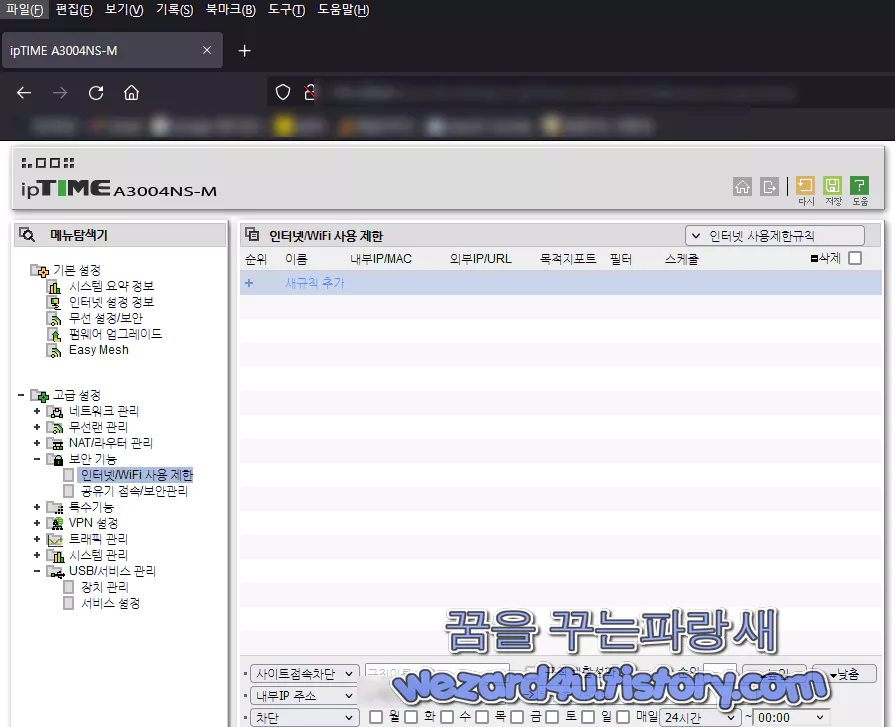Open the 인터넷 사용제한규칙 dropdown

pos(775,236)
